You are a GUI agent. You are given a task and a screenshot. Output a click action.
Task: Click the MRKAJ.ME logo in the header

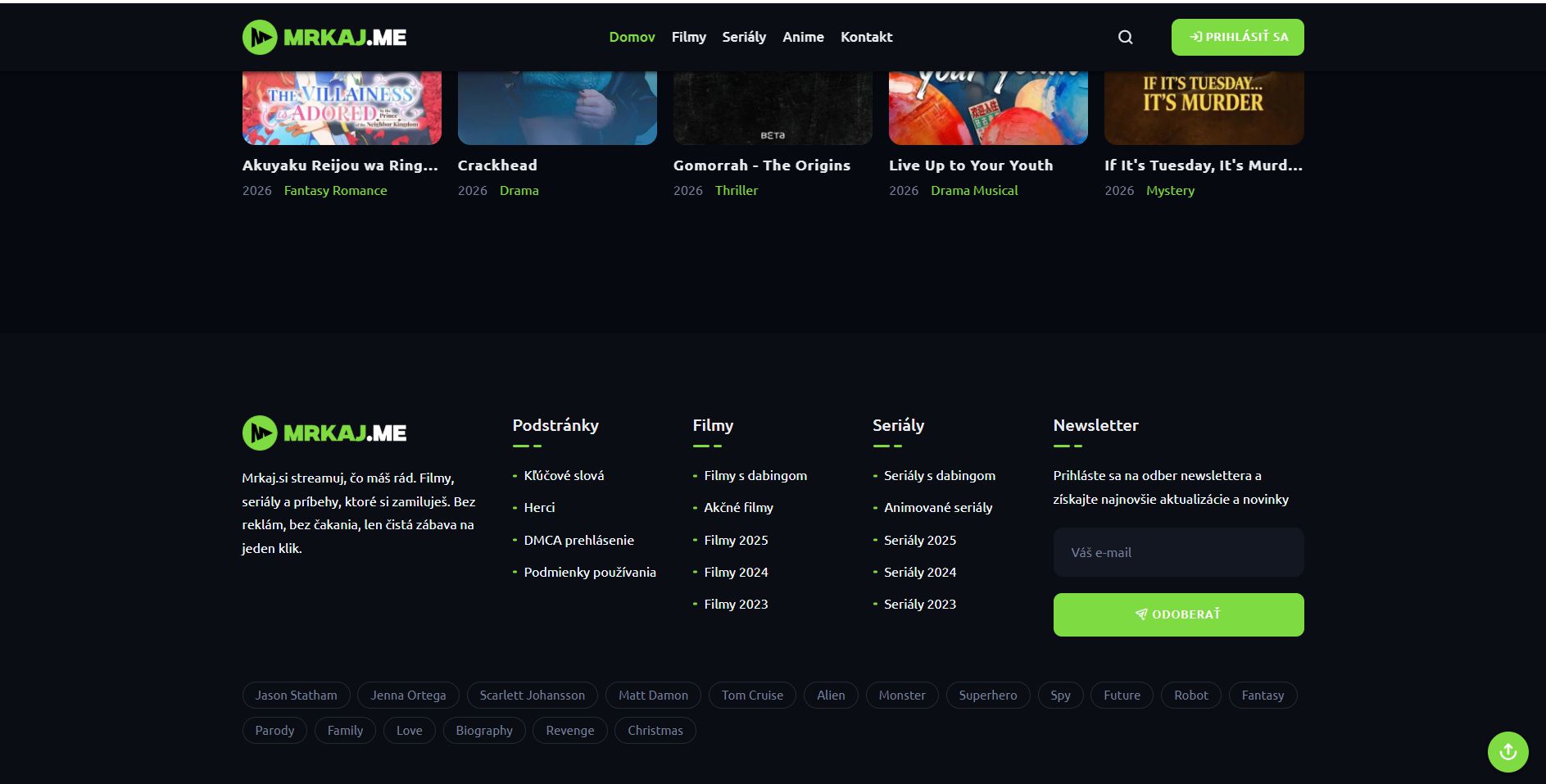pyautogui.click(x=324, y=37)
